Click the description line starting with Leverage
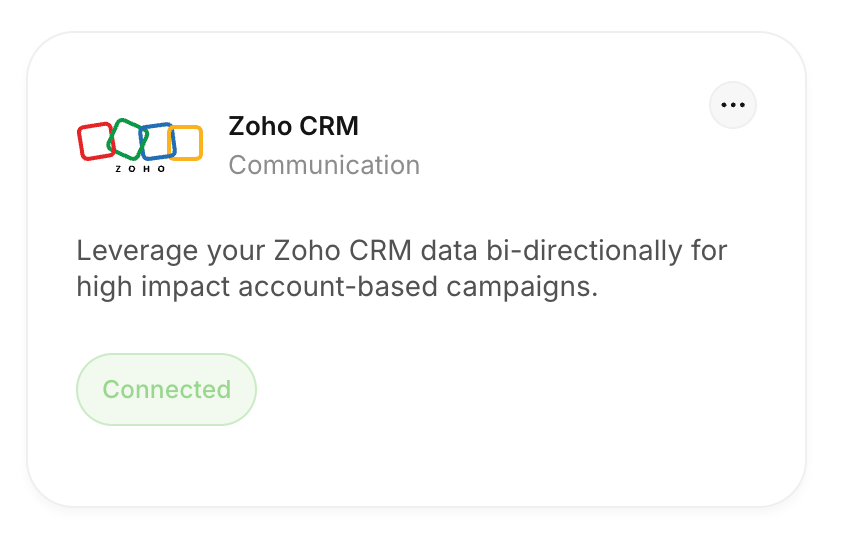 pos(401,252)
